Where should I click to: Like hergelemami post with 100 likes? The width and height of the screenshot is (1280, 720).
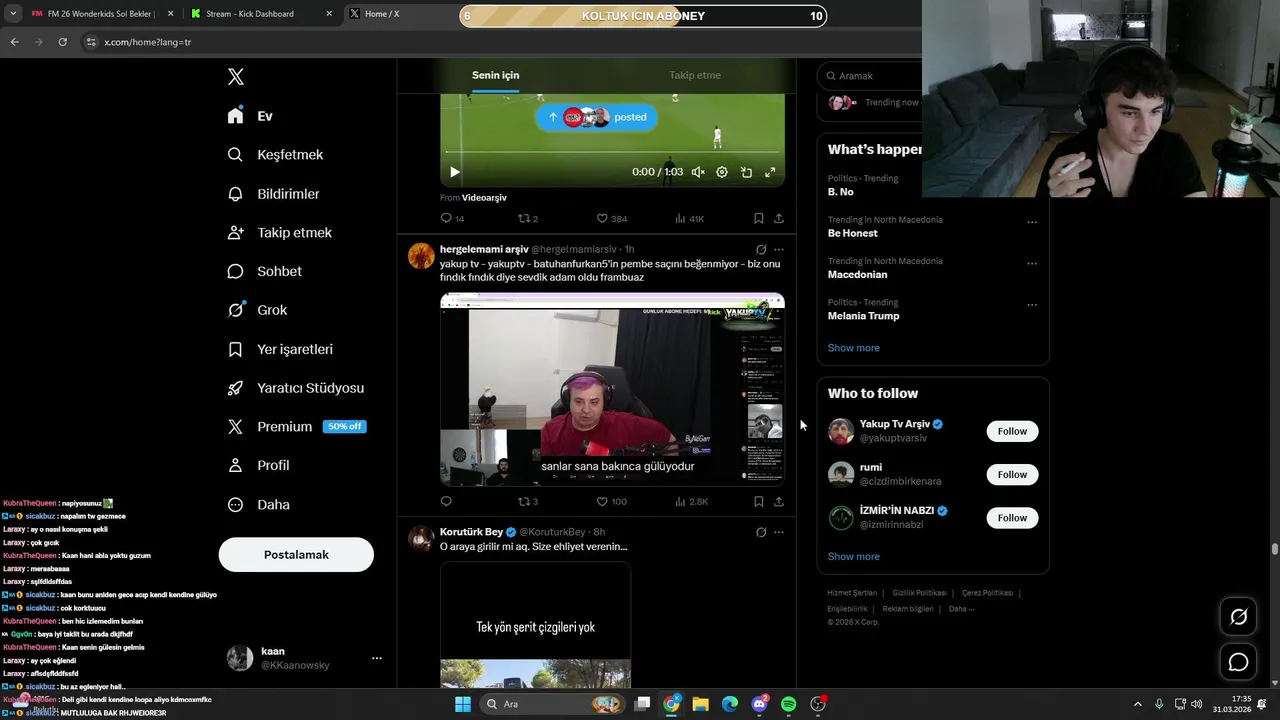click(x=611, y=502)
